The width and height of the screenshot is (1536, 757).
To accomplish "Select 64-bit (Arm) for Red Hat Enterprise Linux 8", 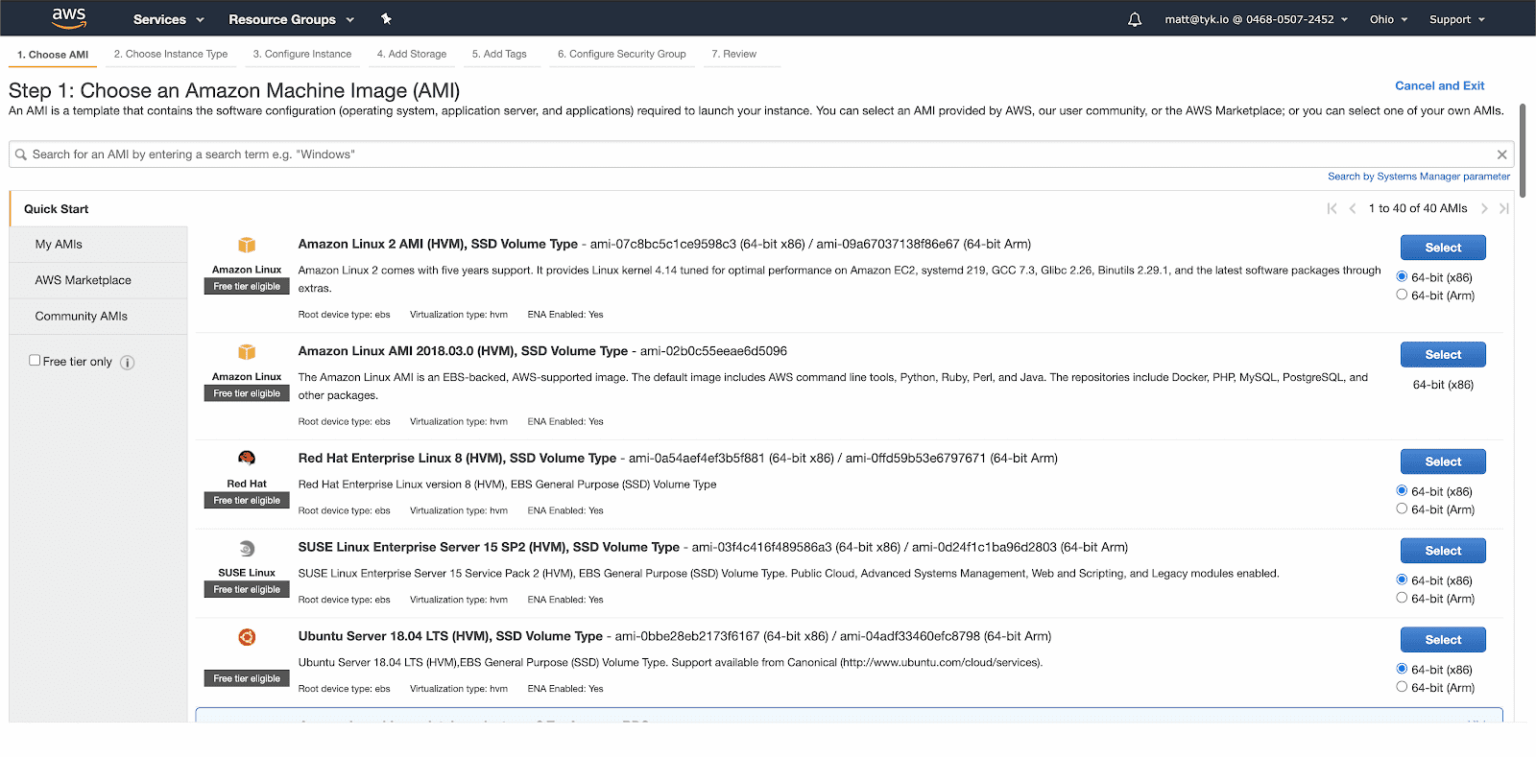I will tap(1401, 509).
